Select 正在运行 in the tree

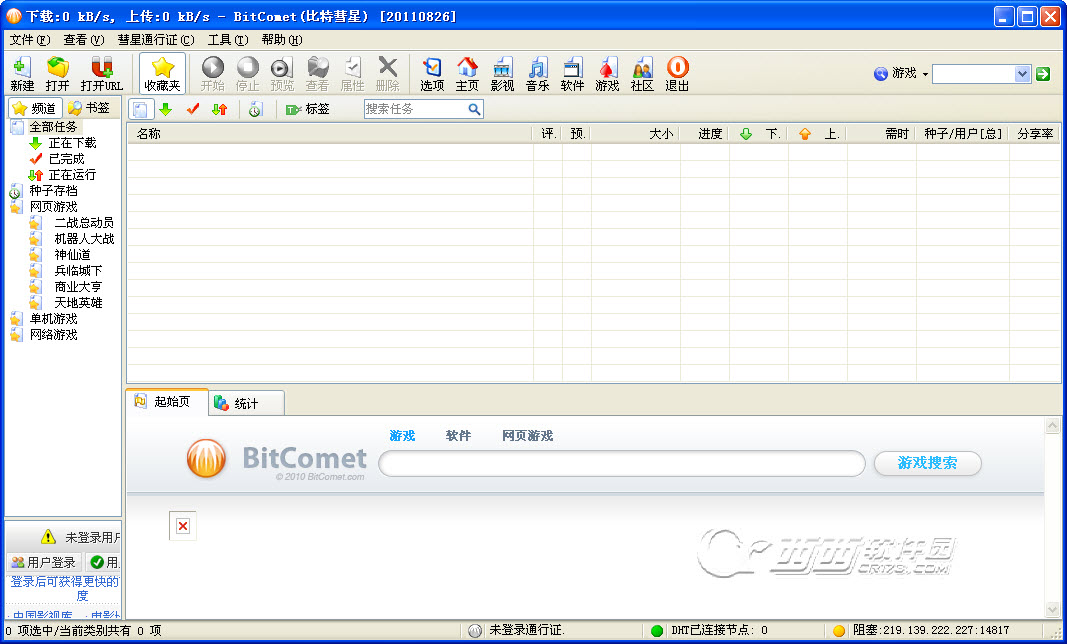point(72,175)
